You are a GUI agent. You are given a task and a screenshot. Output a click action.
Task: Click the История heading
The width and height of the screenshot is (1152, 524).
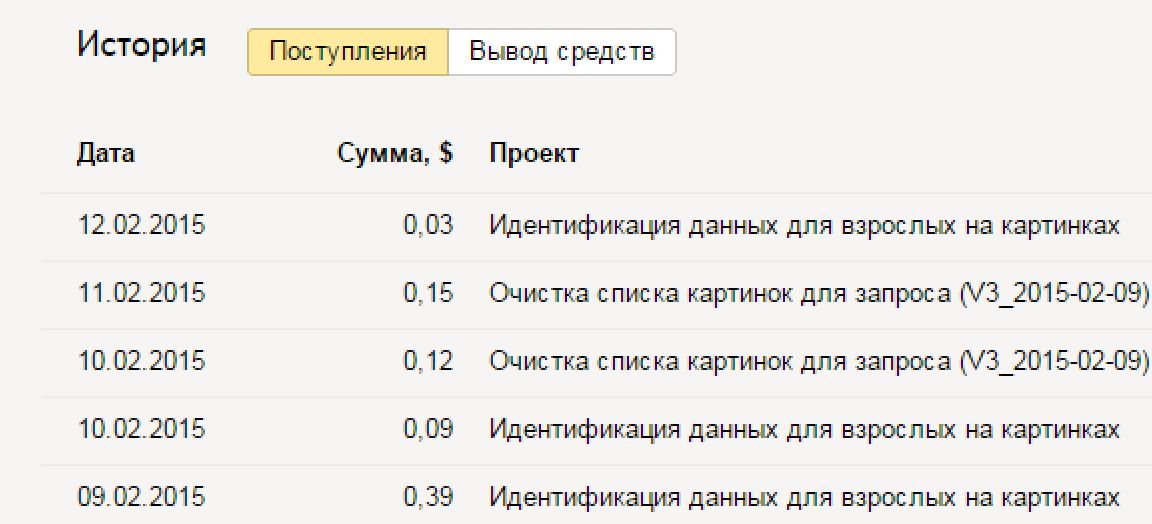click(x=142, y=46)
